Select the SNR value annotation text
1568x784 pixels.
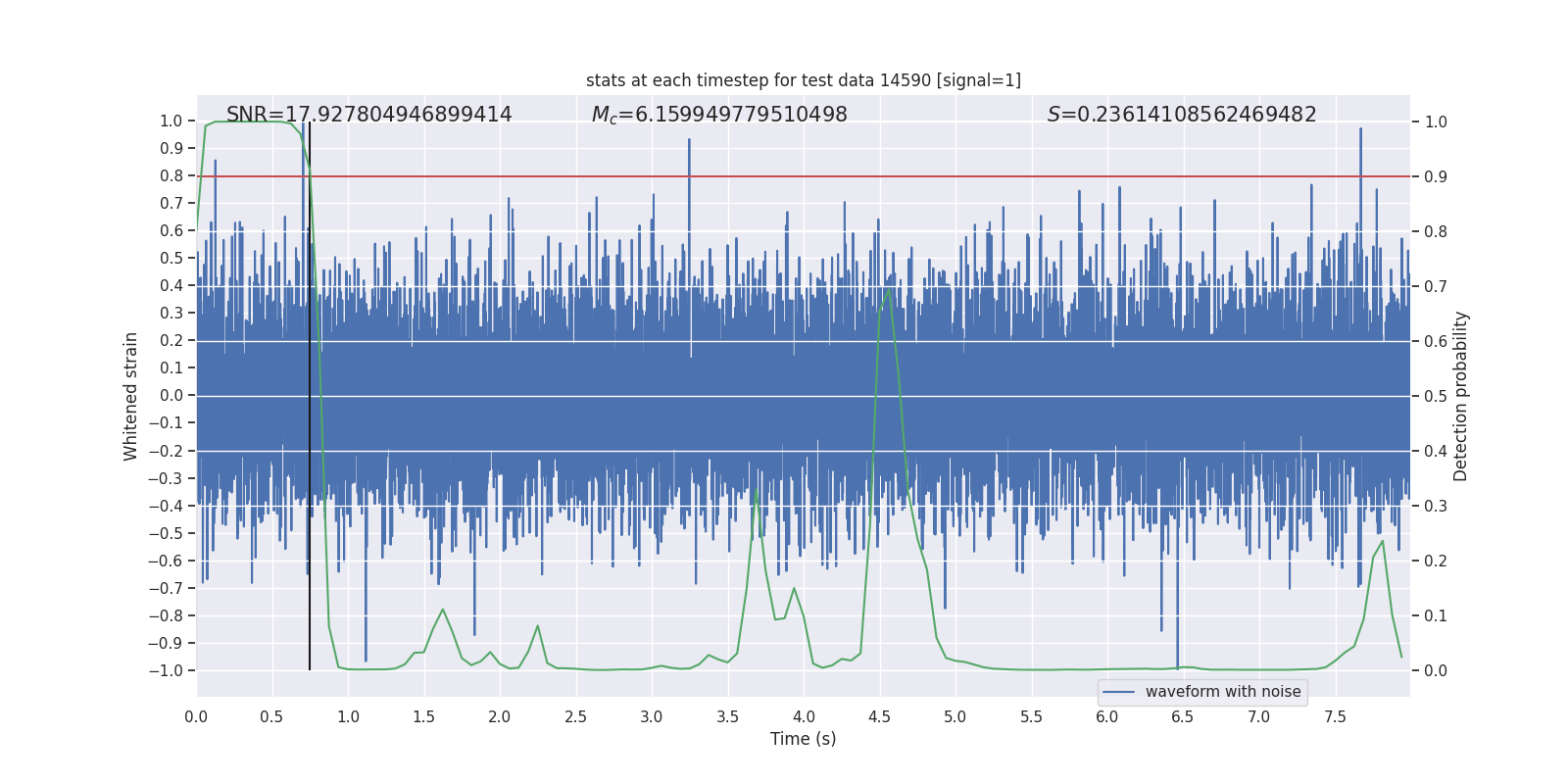click(x=368, y=115)
